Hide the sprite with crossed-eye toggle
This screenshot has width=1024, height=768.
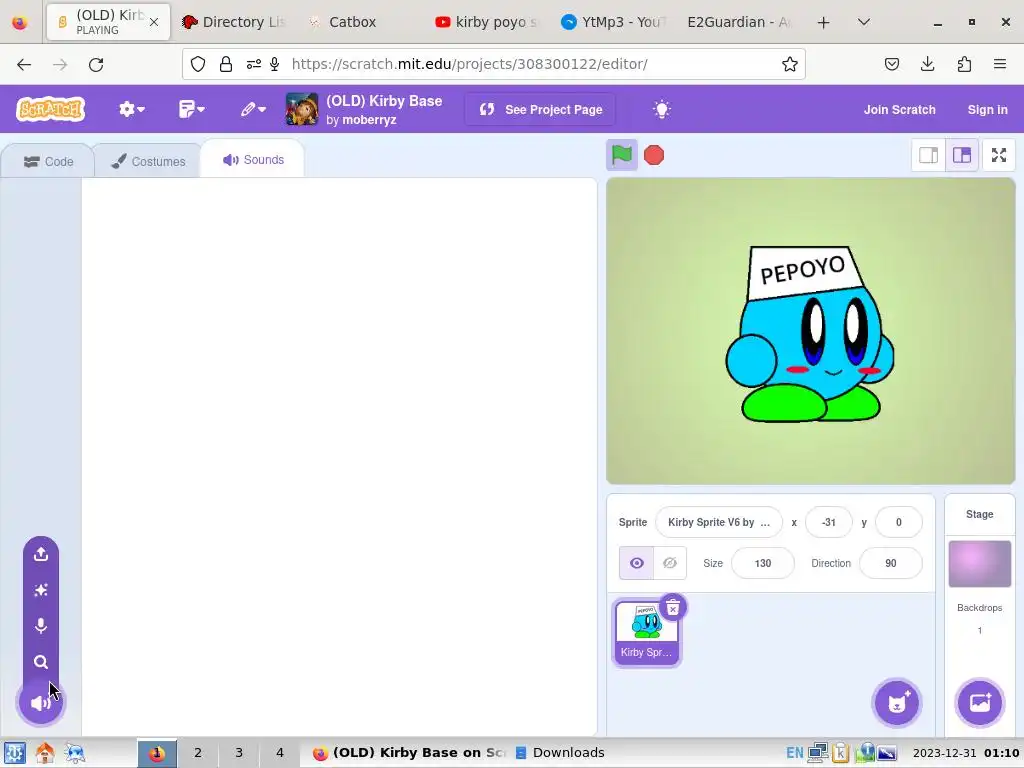[670, 563]
